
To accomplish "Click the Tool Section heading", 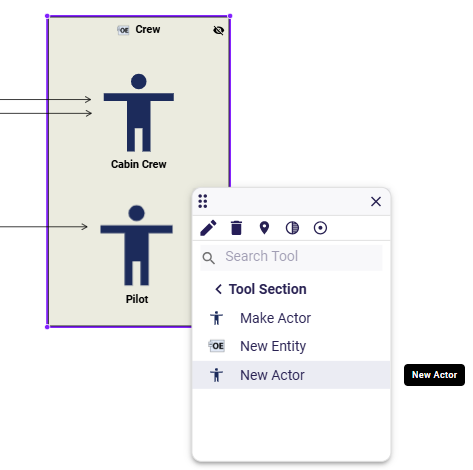I will click(267, 289).
